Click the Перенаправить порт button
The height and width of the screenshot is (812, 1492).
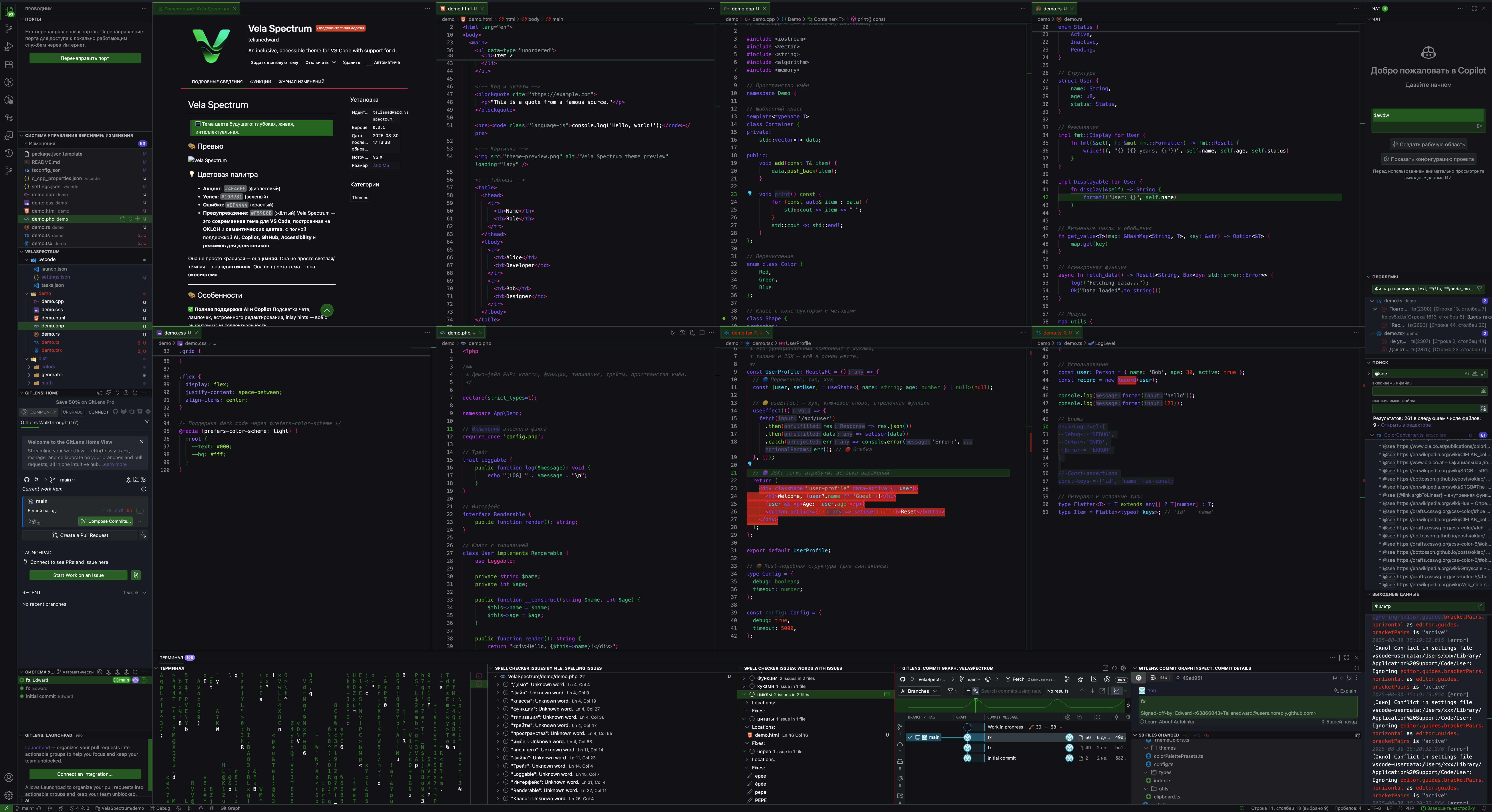coord(85,58)
